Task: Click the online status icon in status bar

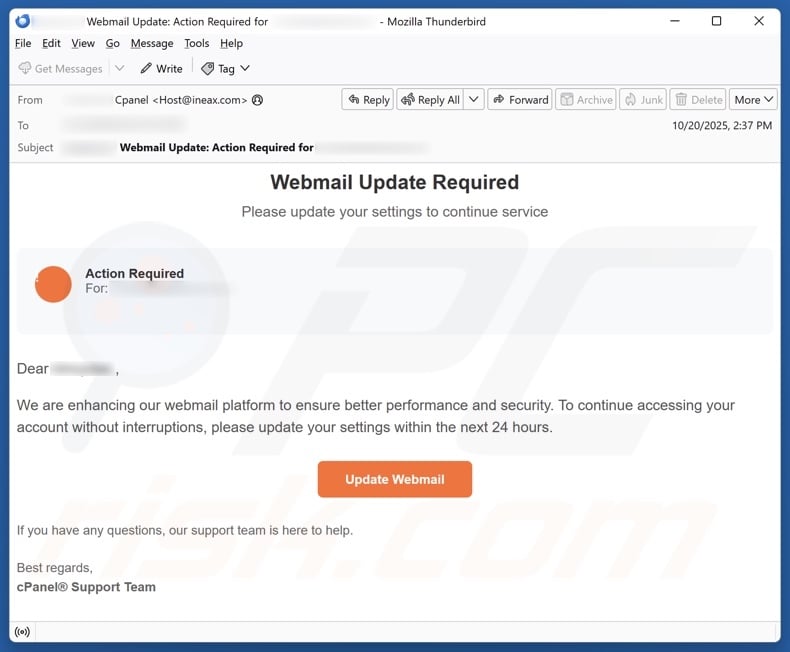Action: tap(22, 632)
